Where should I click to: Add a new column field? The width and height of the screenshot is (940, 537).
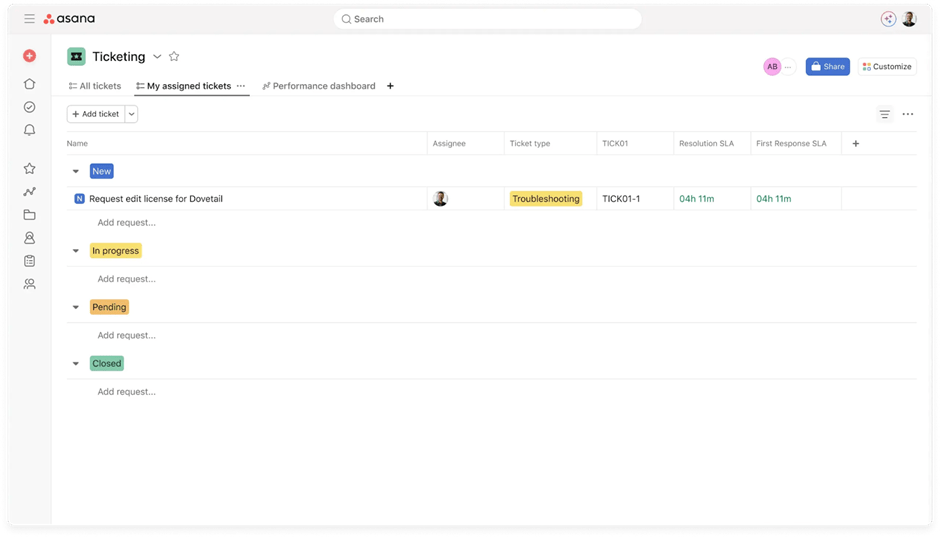855,143
